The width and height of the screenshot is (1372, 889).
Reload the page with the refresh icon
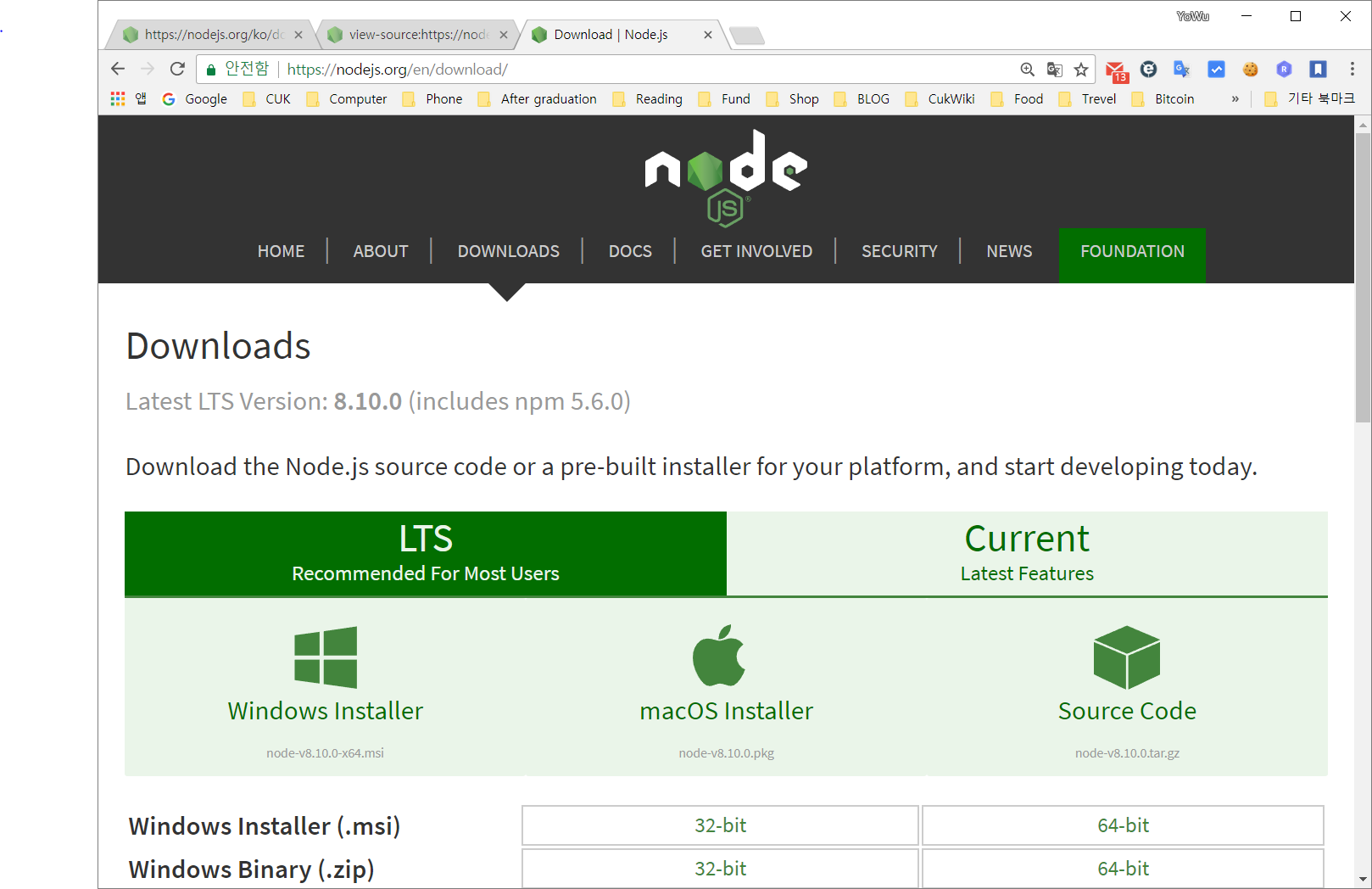pyautogui.click(x=177, y=69)
